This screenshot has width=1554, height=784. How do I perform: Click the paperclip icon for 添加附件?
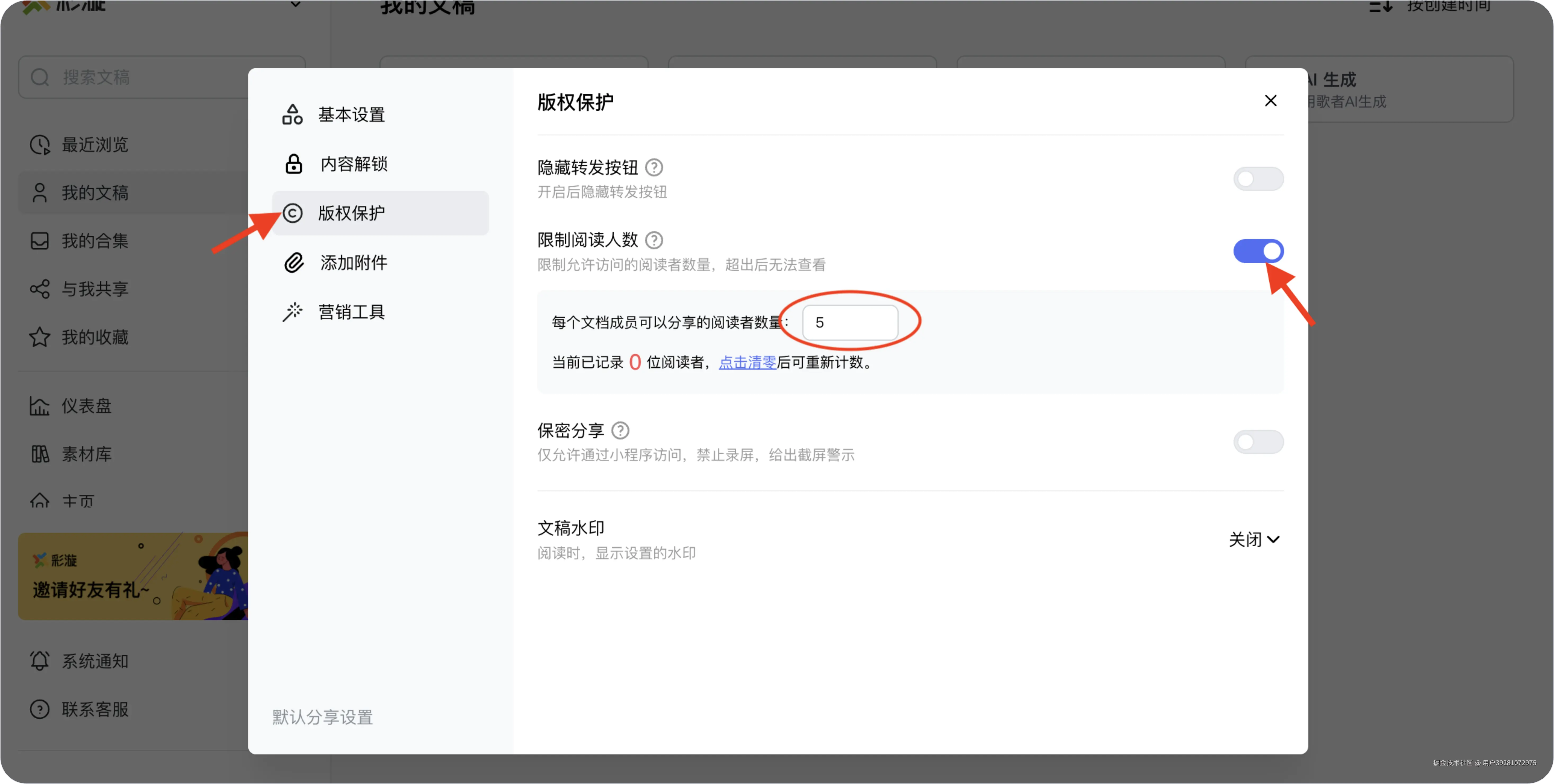tap(294, 263)
